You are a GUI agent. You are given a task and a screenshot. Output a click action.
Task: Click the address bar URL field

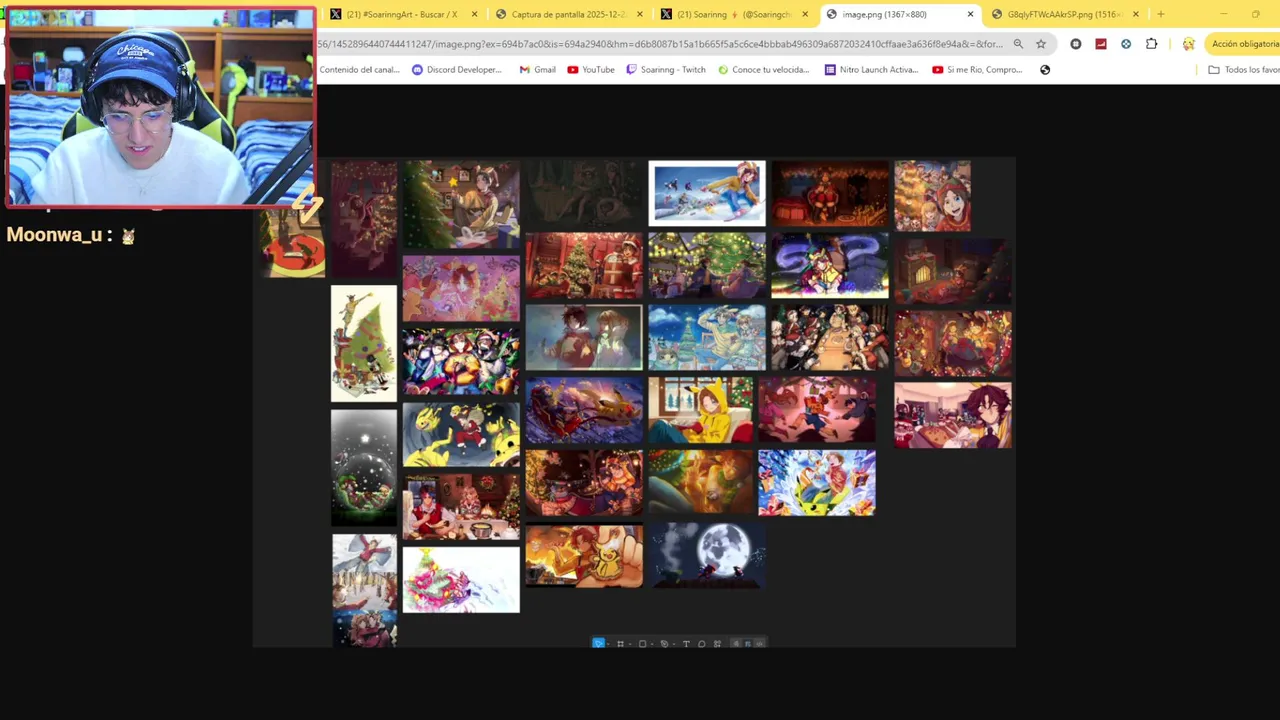click(660, 44)
